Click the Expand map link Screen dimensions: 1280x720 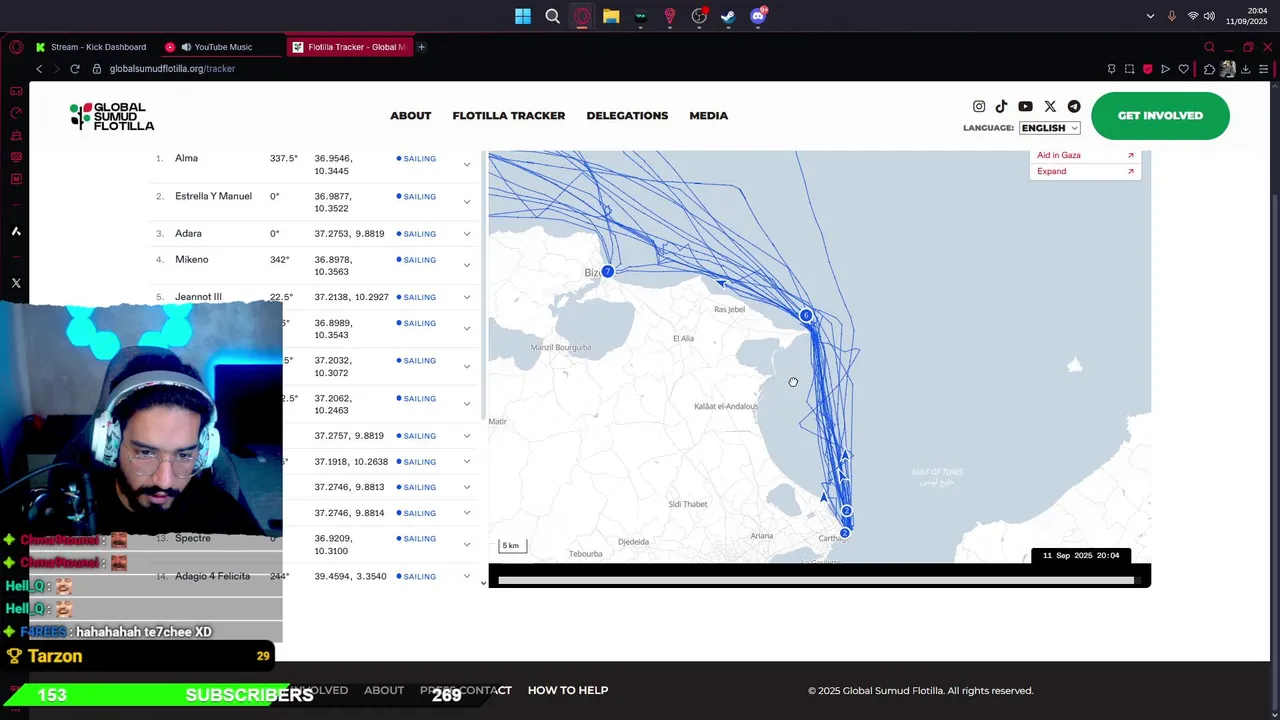point(1085,171)
